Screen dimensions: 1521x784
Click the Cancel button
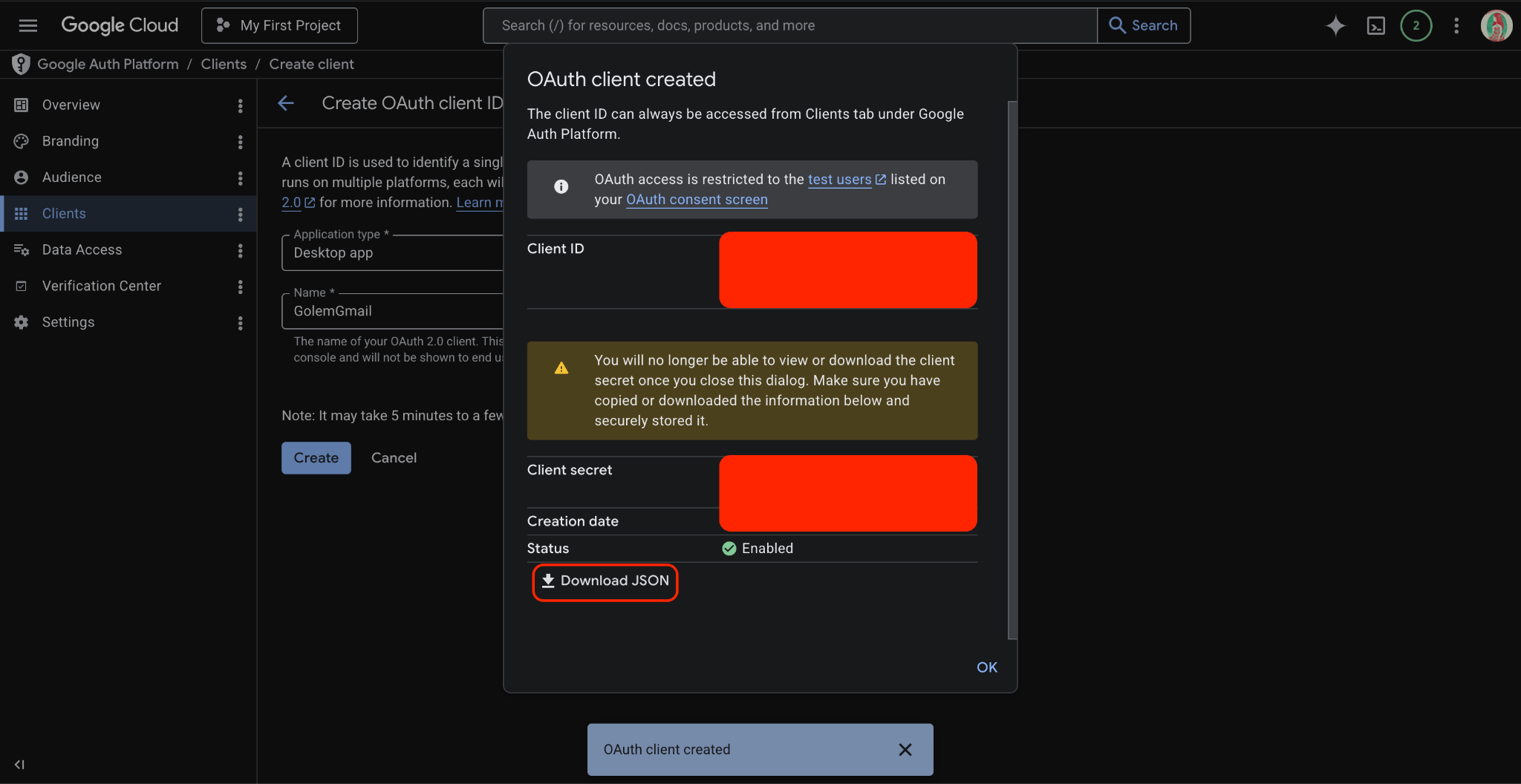[394, 458]
